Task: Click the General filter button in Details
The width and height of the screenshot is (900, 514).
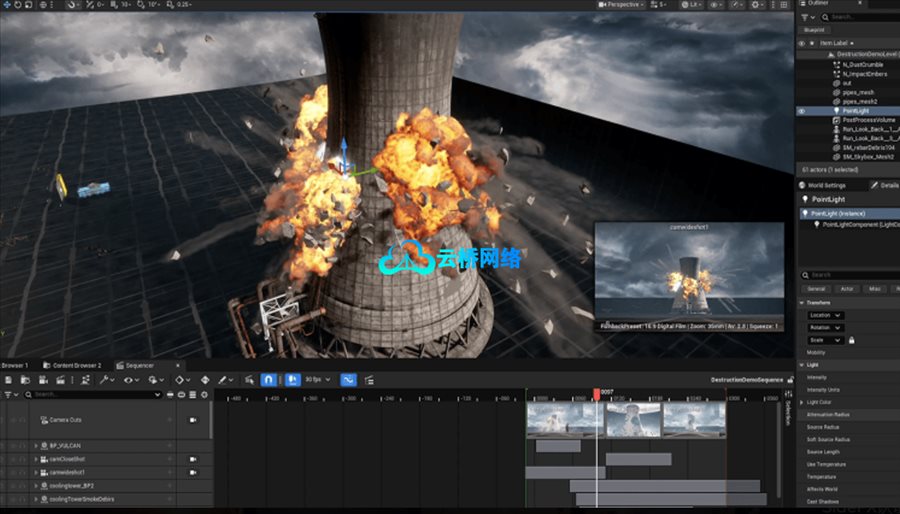Action: point(817,288)
